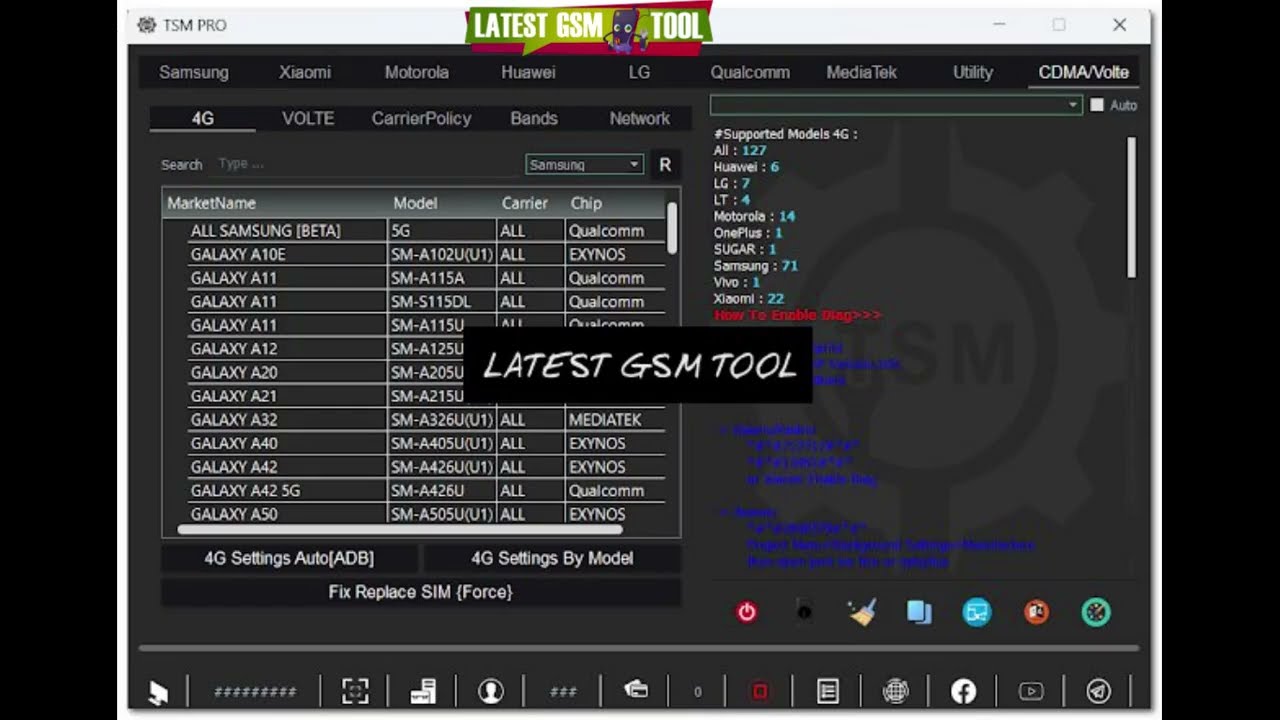Switch to the MediaTek tab
The image size is (1280, 720).
pyautogui.click(x=861, y=72)
